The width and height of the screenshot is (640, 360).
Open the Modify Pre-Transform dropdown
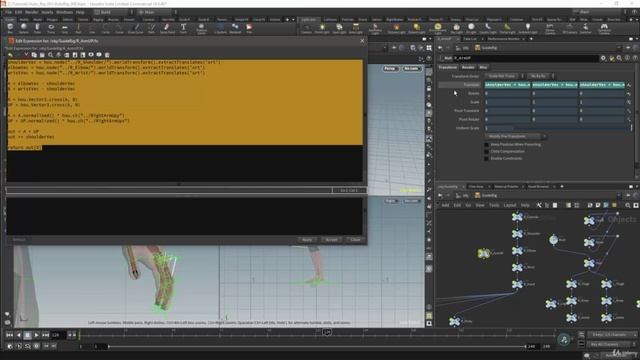[x=516, y=136]
